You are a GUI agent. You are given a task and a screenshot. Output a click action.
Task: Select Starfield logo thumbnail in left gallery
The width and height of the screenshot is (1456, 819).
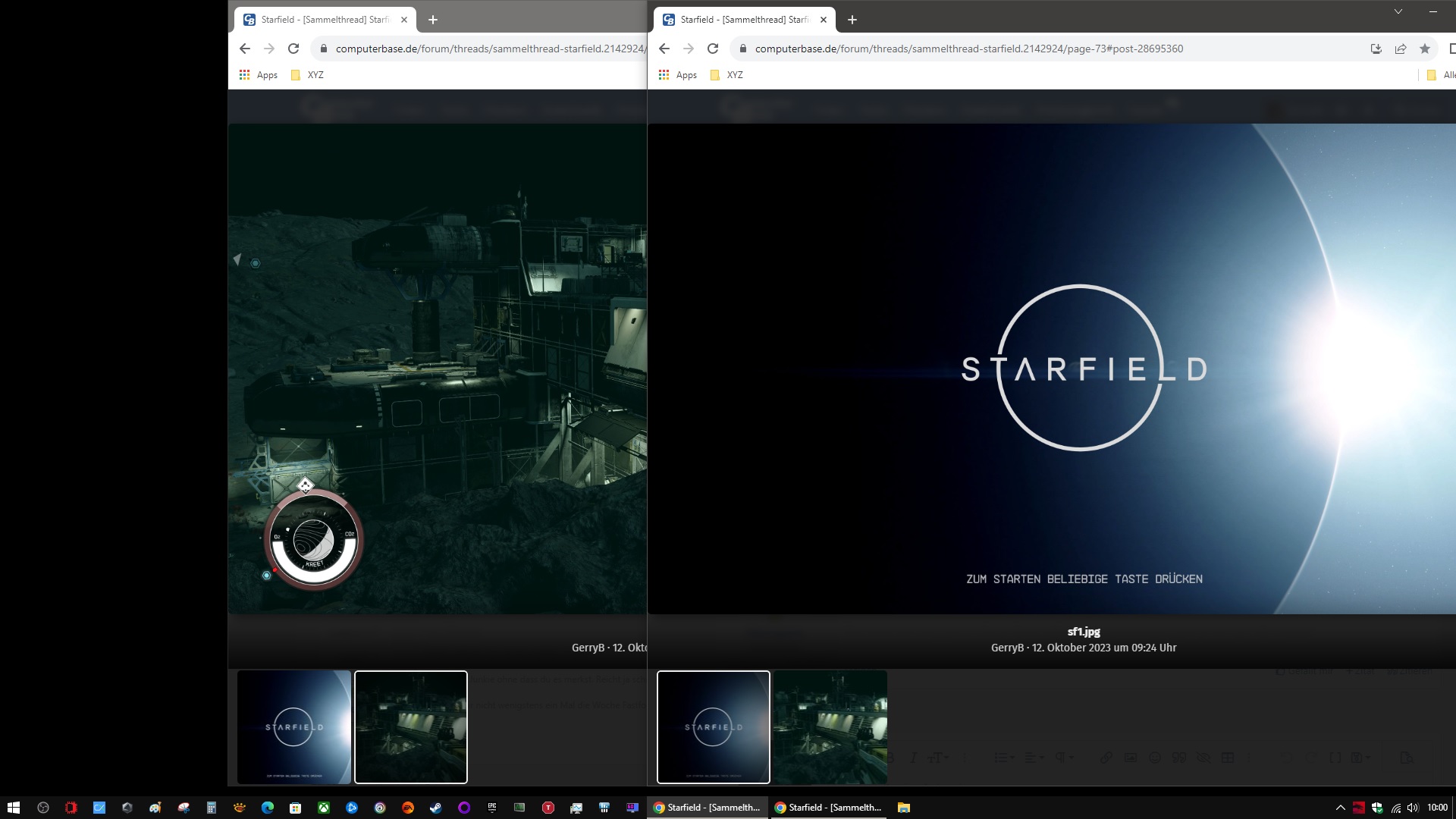click(294, 726)
